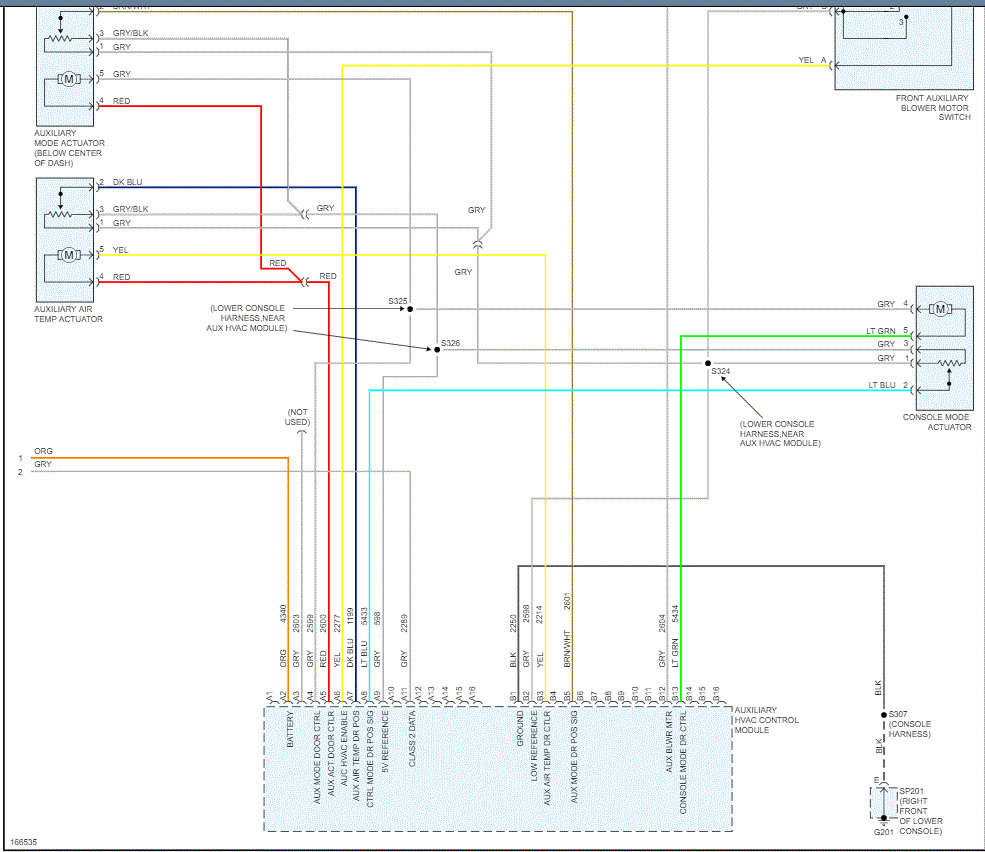
Task: Click the G201 ground symbol
Action: [883, 820]
